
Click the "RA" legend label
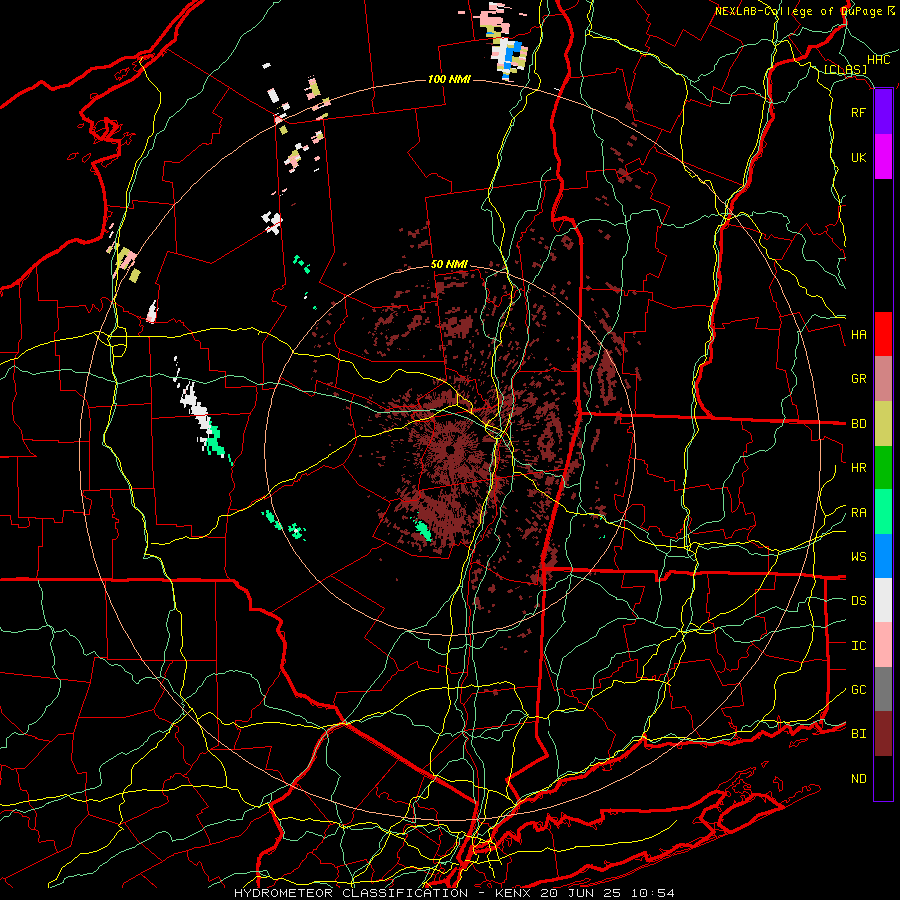click(858, 513)
